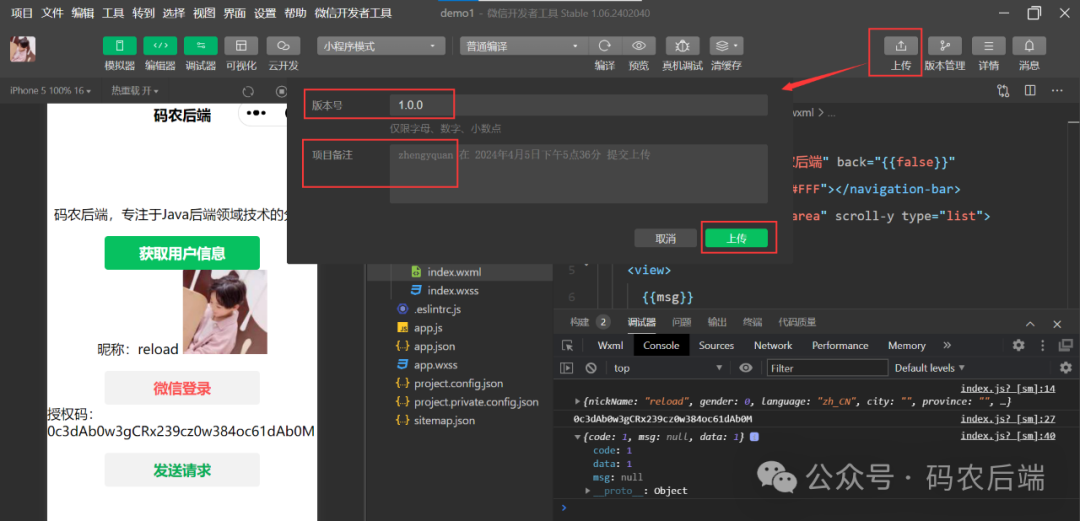Open 消息 notifications bell
This screenshot has width=1080, height=521.
[1029, 45]
